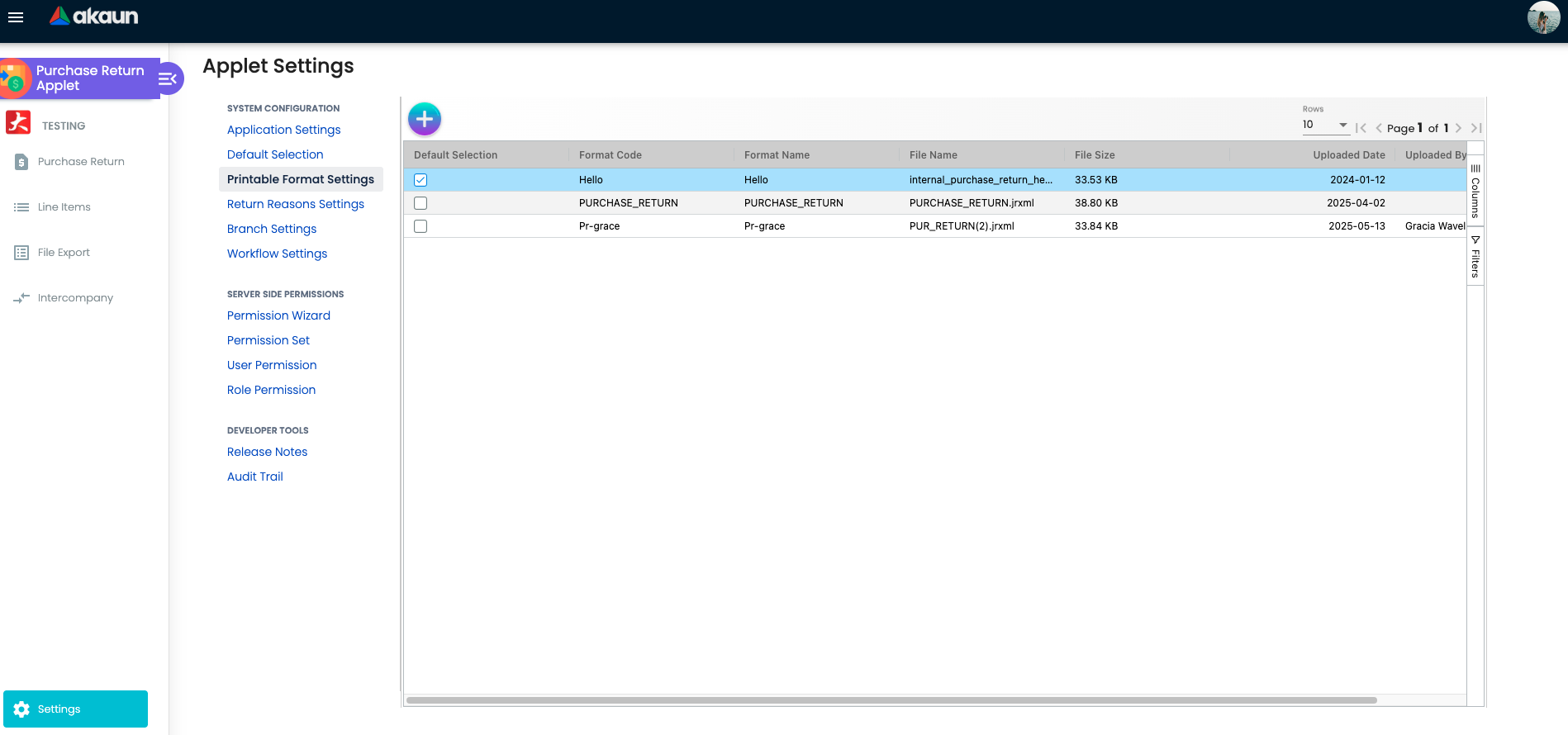Select the PUR_RETURN(2).jrxml file name
1568x735 pixels.
pyautogui.click(x=962, y=226)
